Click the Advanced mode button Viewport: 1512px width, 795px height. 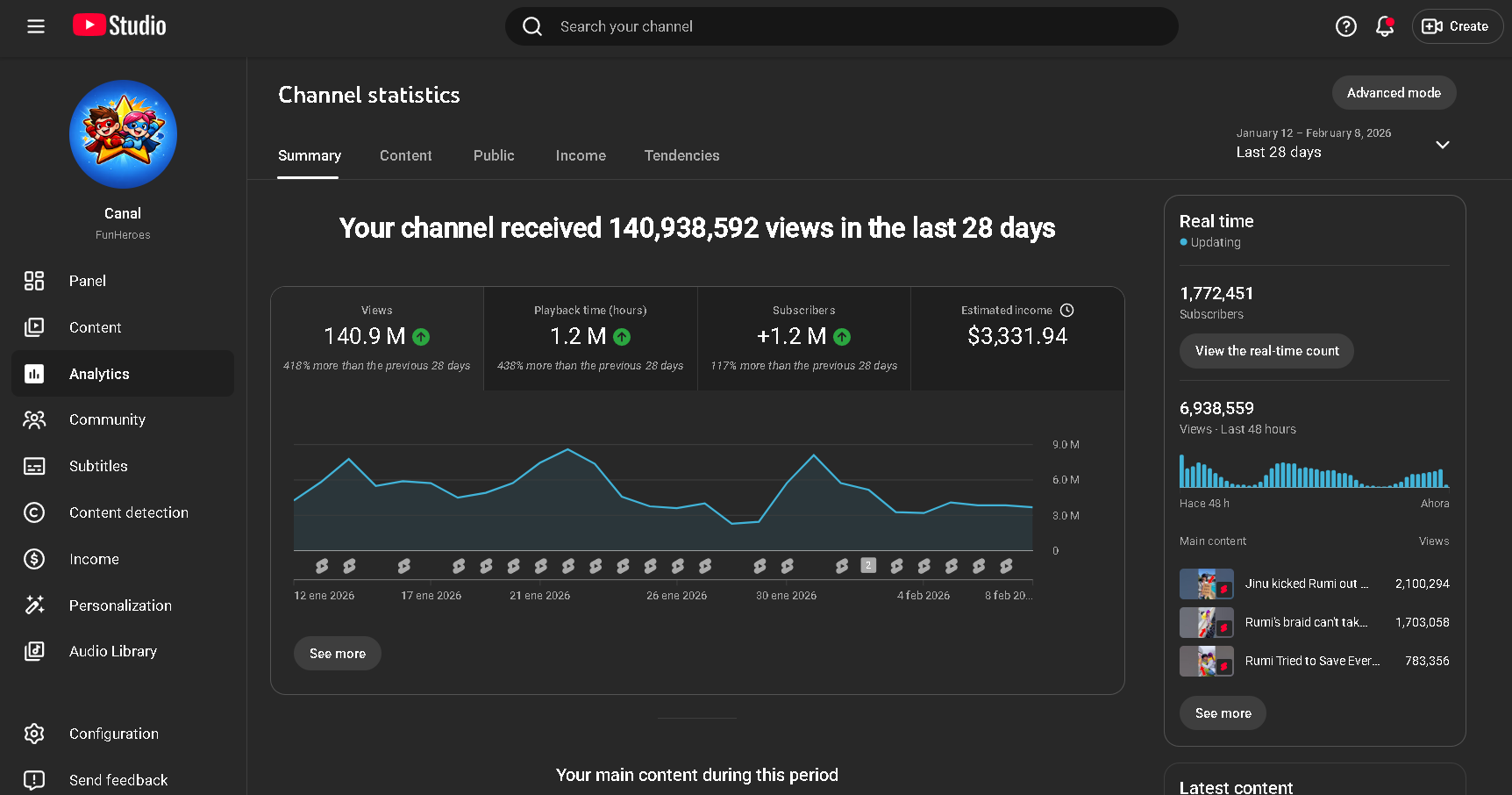(x=1394, y=93)
